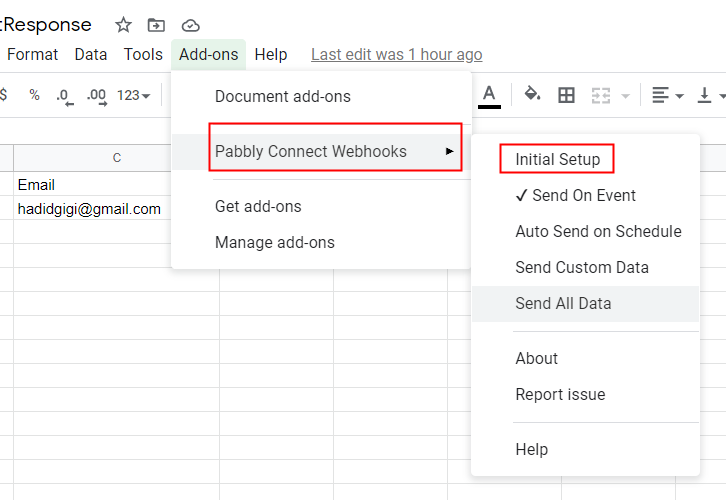Pick a cell fill color

pos(532,94)
